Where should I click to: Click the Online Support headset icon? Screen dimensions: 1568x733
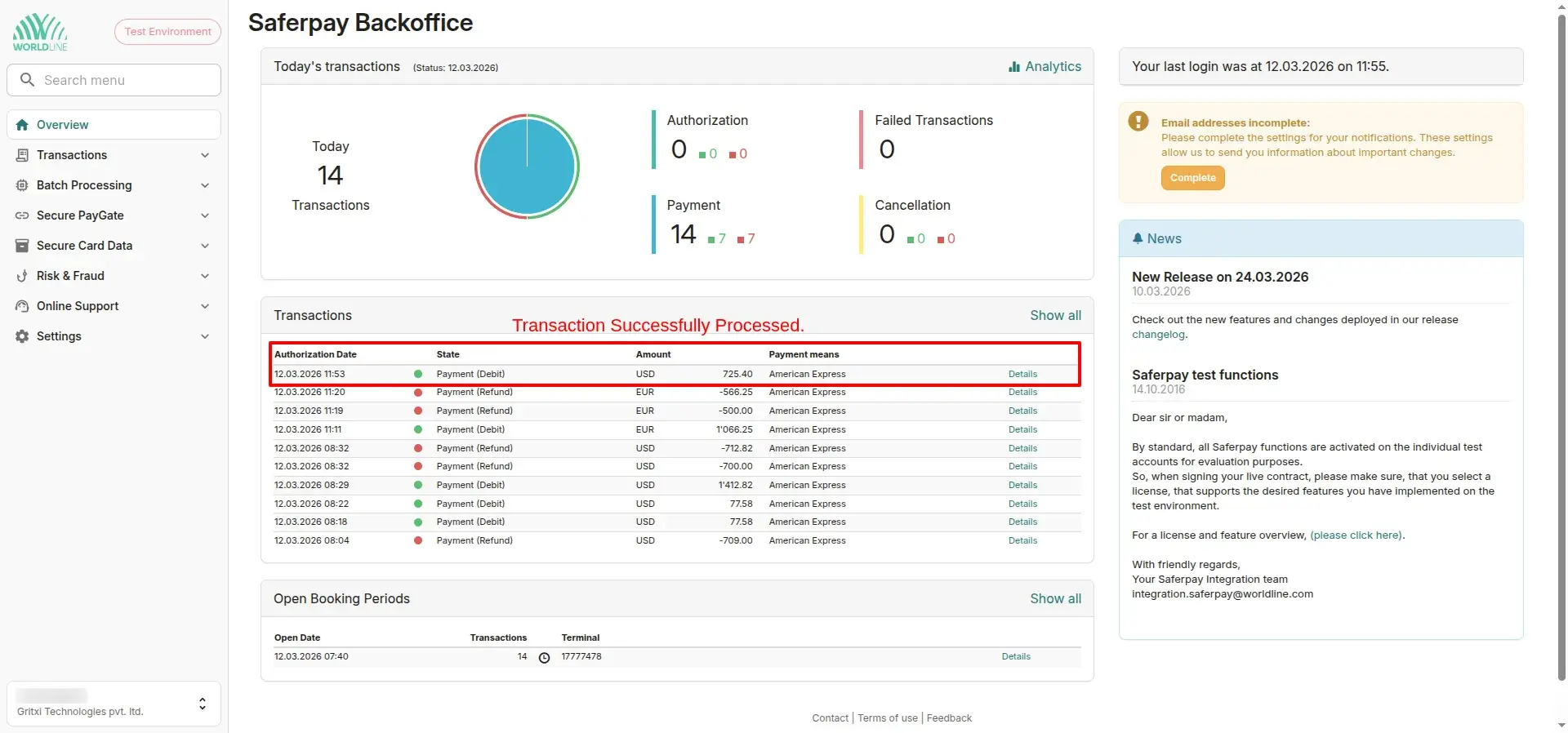coord(22,306)
